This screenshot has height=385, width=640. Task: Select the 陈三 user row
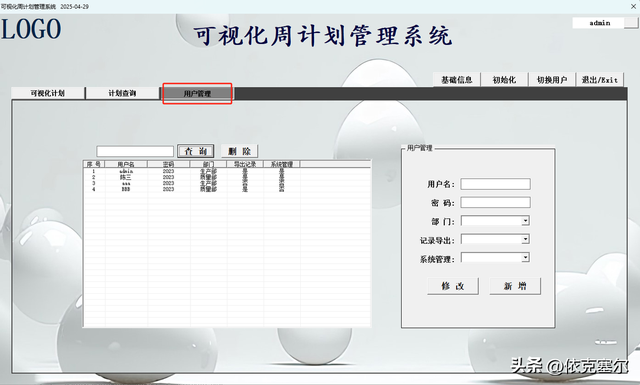227,177
